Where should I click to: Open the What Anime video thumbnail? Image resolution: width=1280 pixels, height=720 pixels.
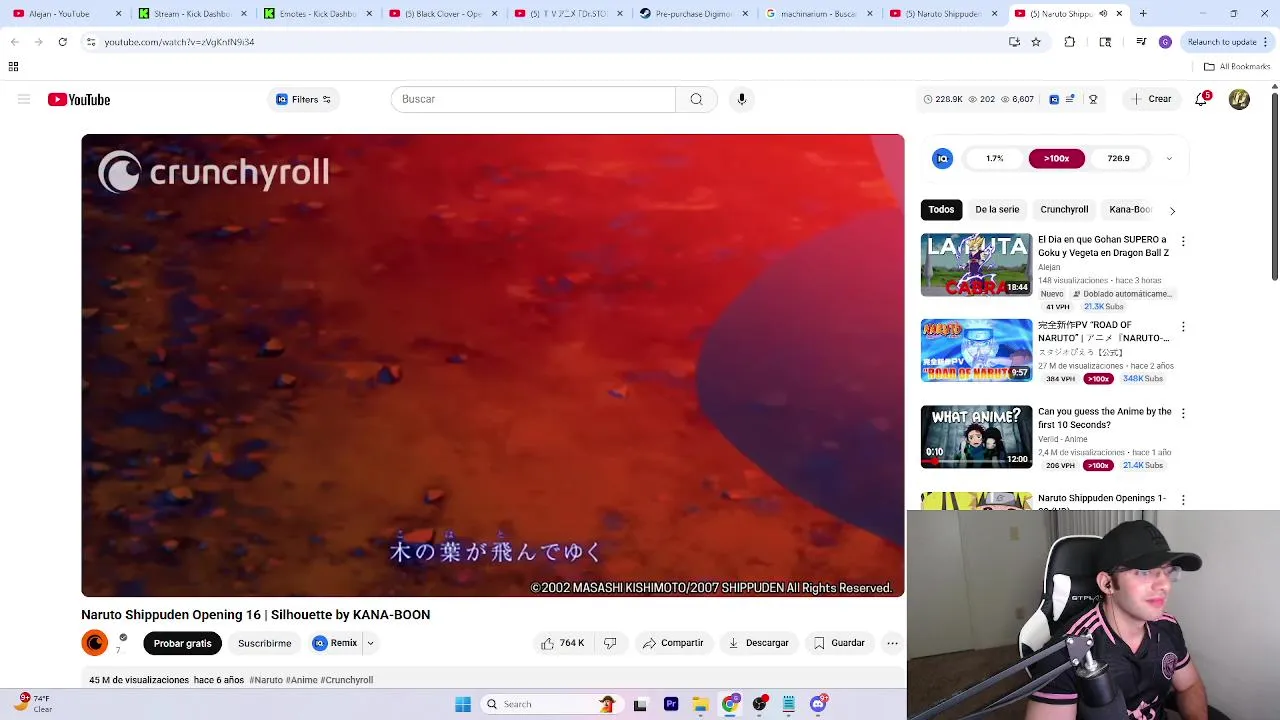pyautogui.click(x=976, y=437)
